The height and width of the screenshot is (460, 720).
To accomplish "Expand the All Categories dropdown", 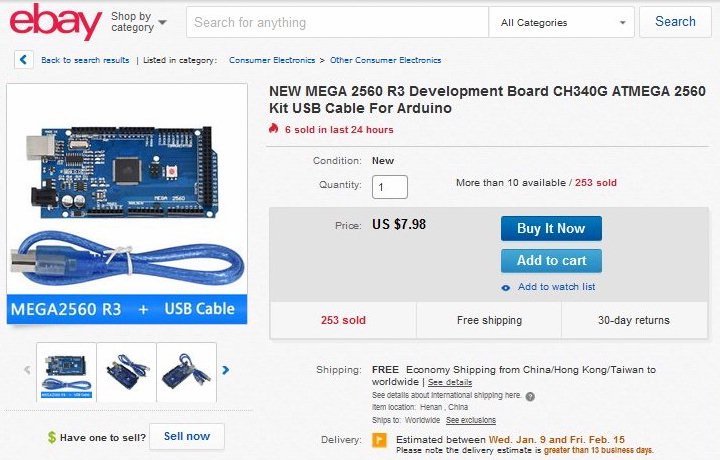I will pos(562,22).
